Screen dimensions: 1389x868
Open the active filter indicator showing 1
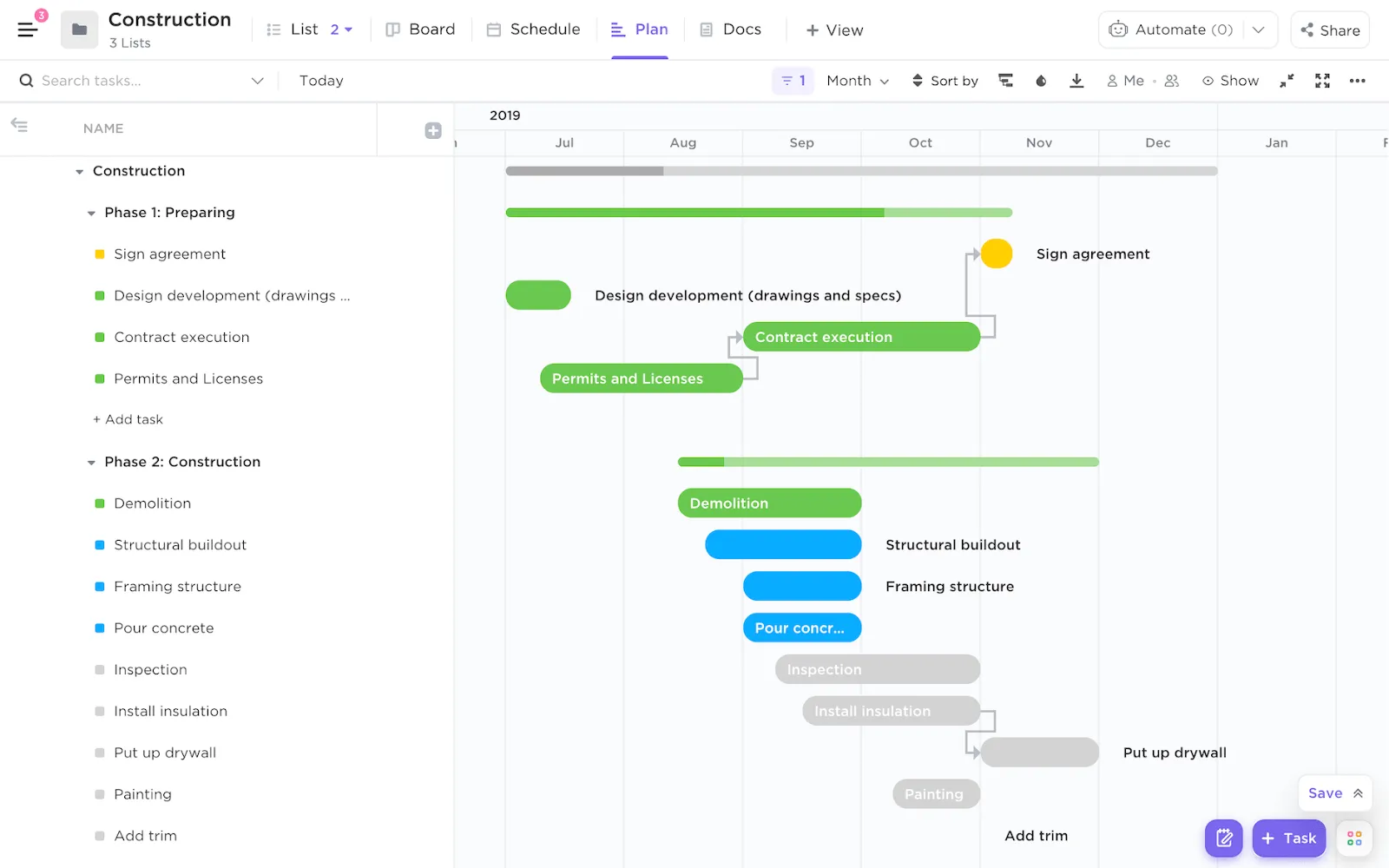tap(793, 81)
